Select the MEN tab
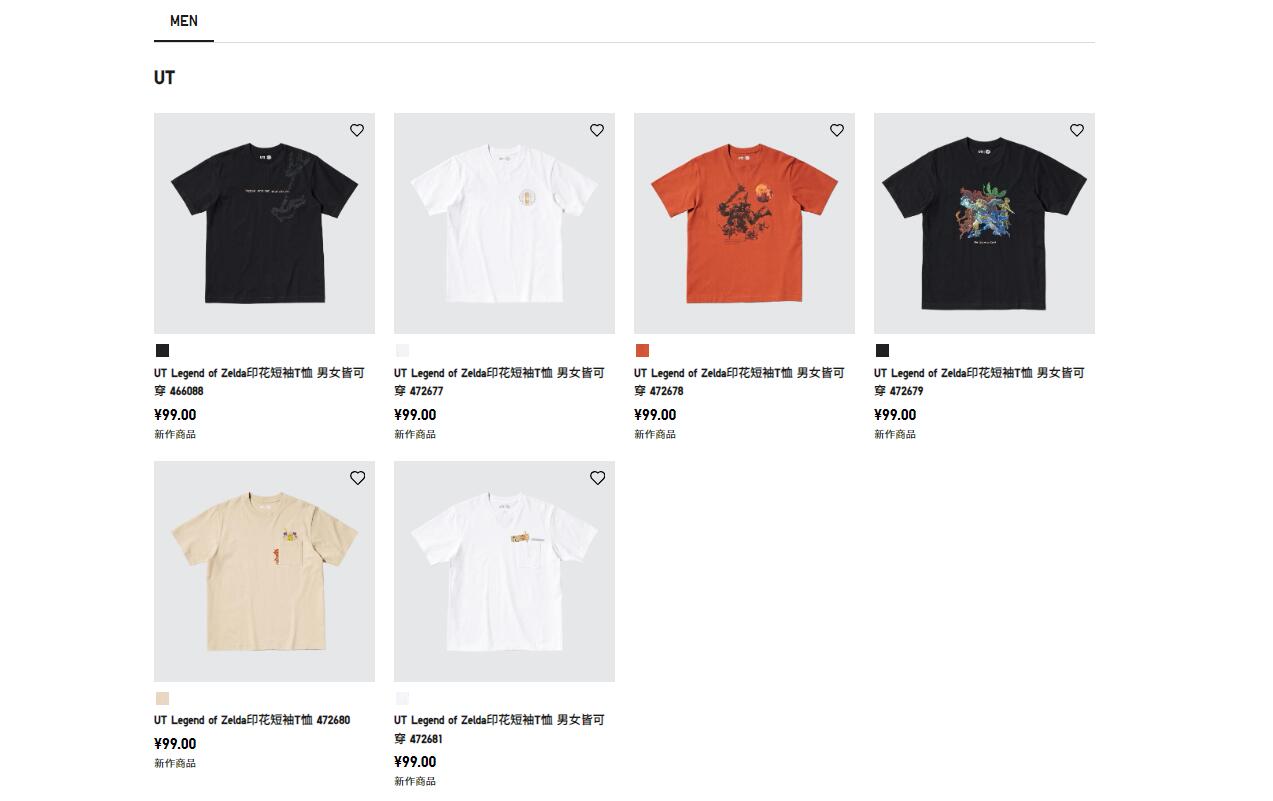Screen dimensions: 1273x801 point(184,21)
